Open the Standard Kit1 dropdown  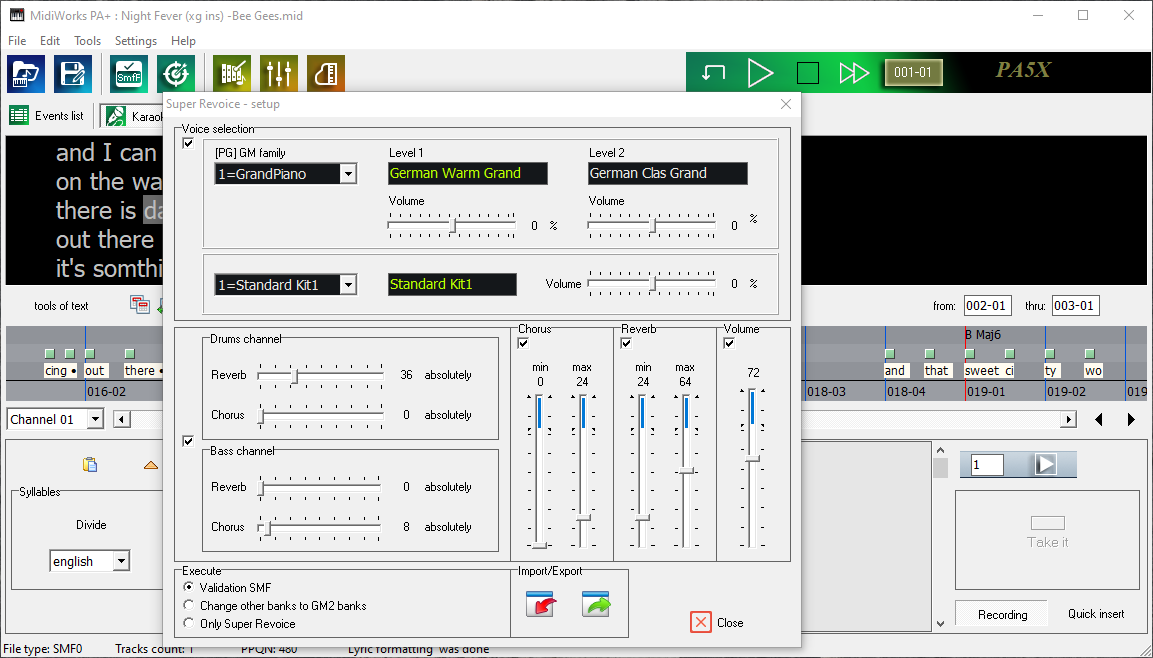347,284
